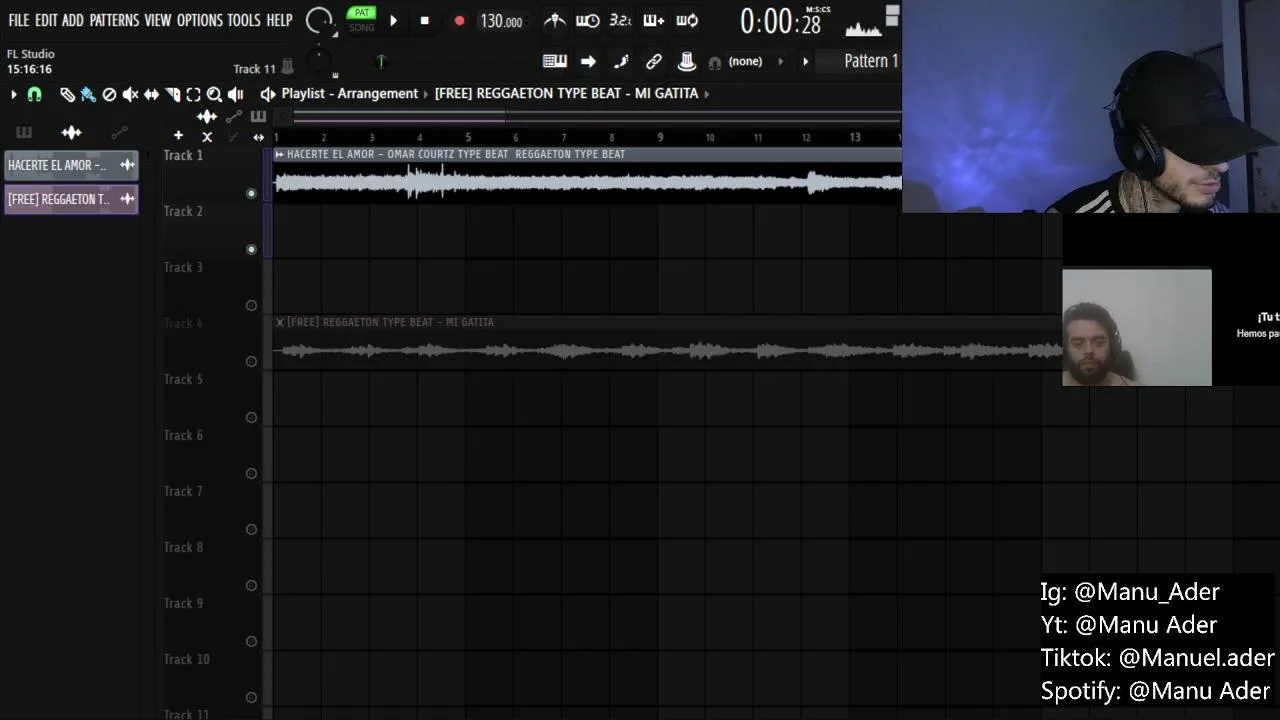Toggle Track 3 mute switch

(251, 305)
